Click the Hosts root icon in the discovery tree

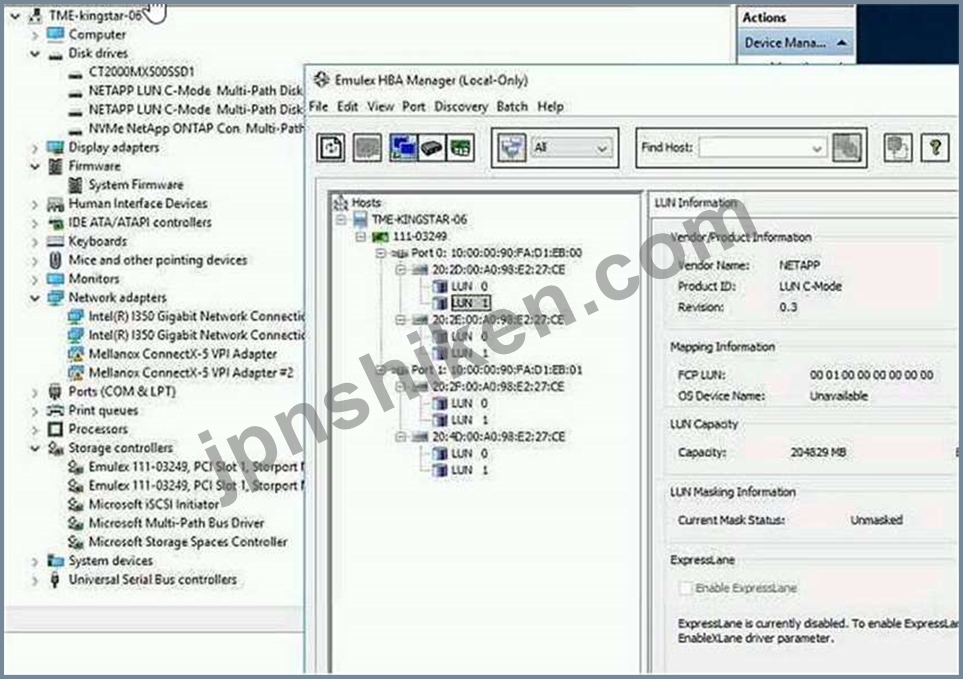pos(340,203)
